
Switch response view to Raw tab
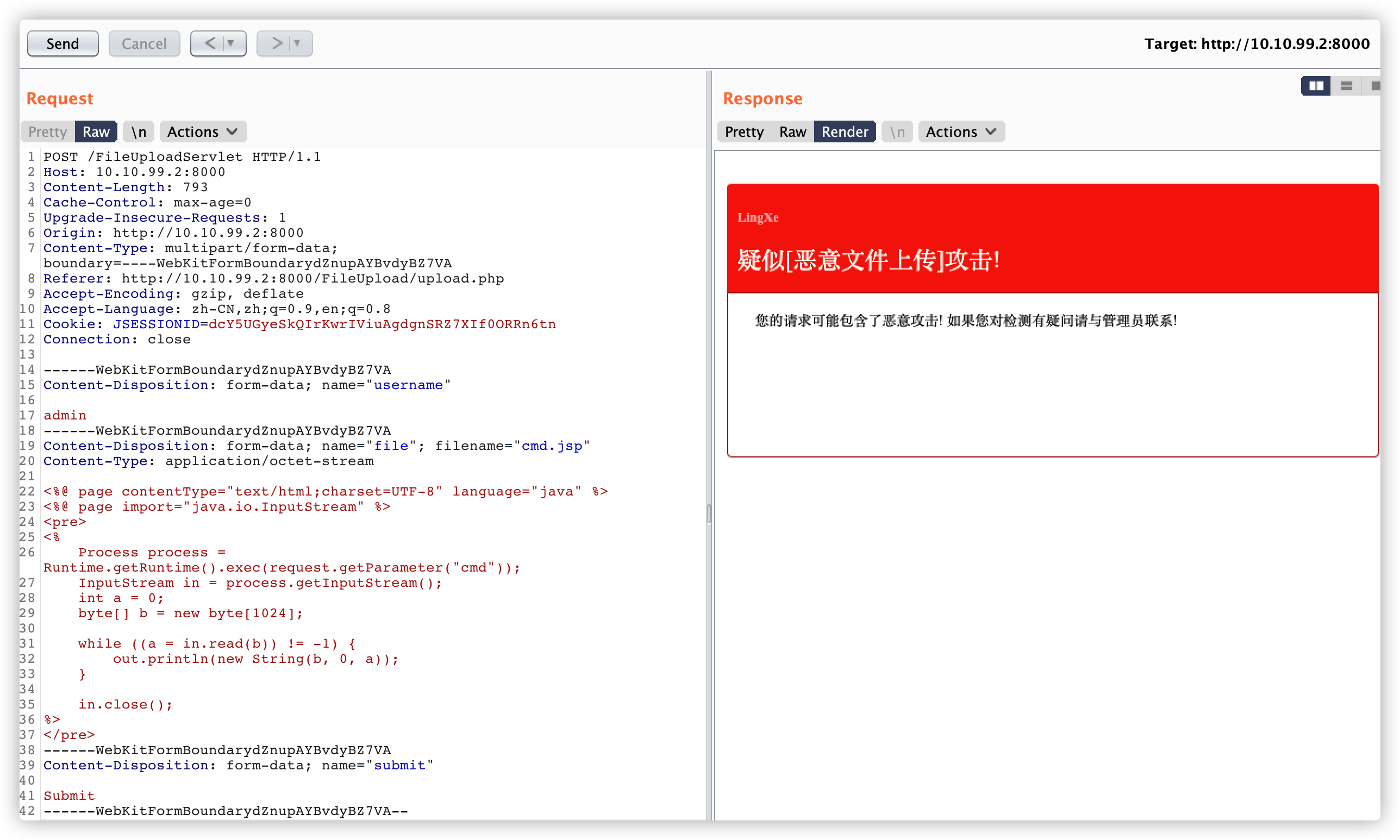pos(792,132)
